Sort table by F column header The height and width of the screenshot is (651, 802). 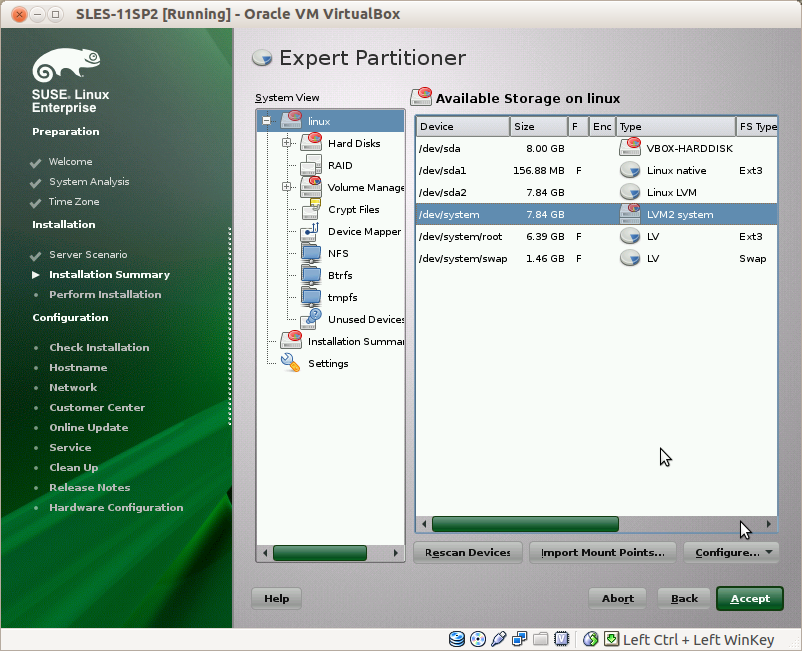click(x=578, y=126)
